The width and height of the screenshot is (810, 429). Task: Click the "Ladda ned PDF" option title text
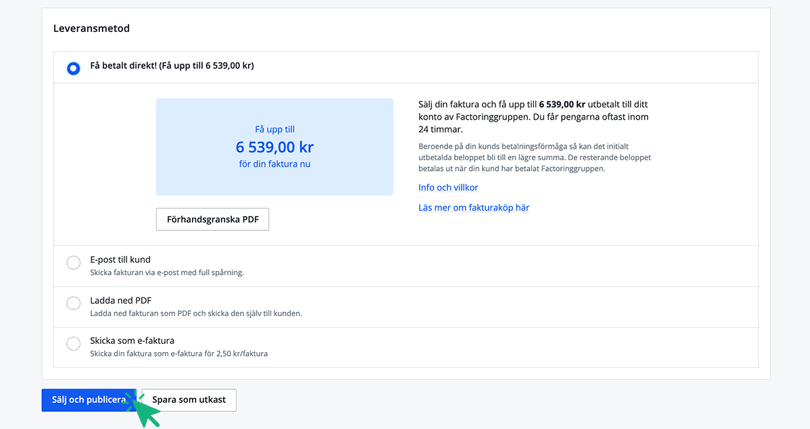click(x=120, y=300)
